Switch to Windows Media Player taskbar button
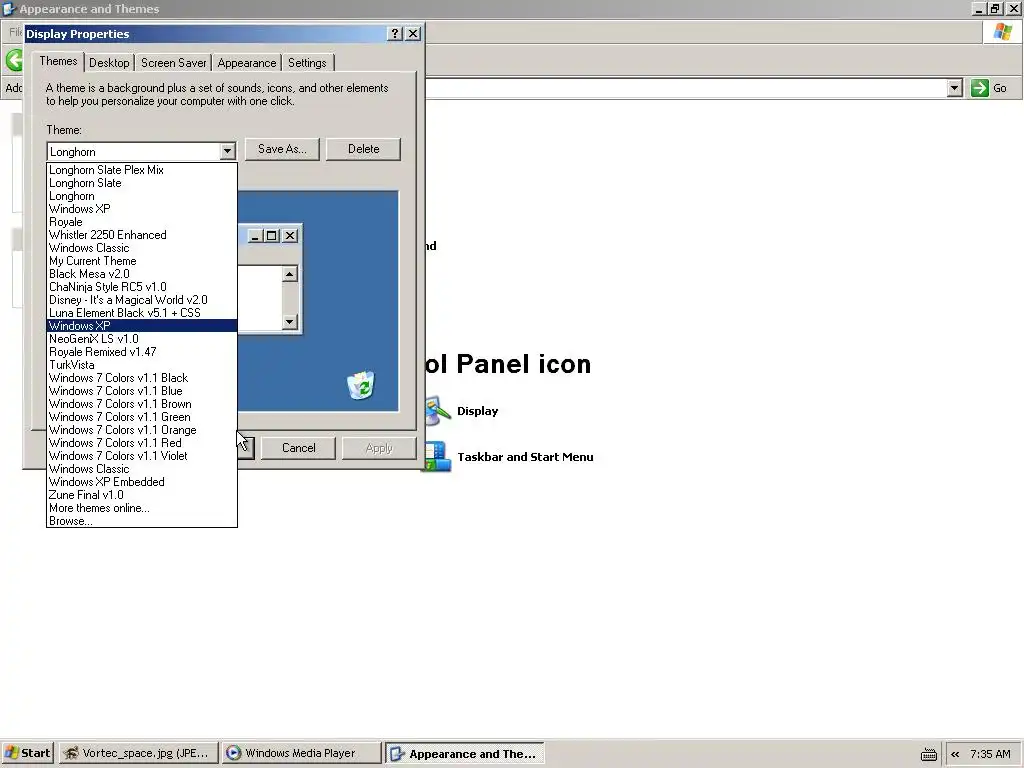Image resolution: width=1024 pixels, height=768 pixels. click(x=301, y=753)
